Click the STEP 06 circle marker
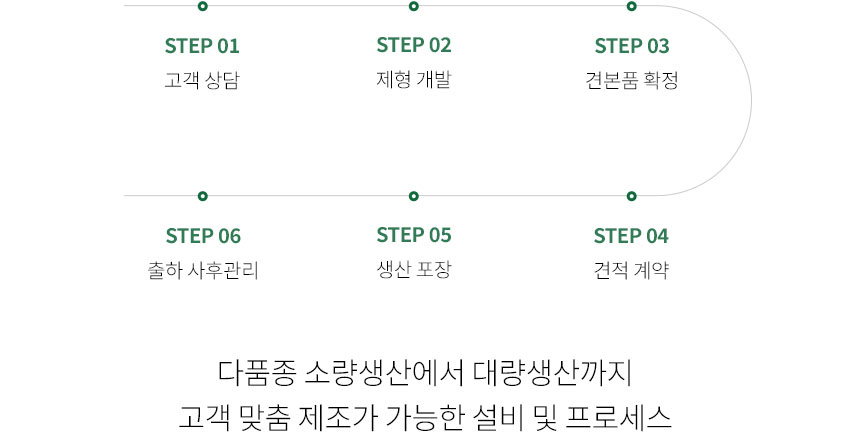This screenshot has width=850, height=434. point(203,196)
